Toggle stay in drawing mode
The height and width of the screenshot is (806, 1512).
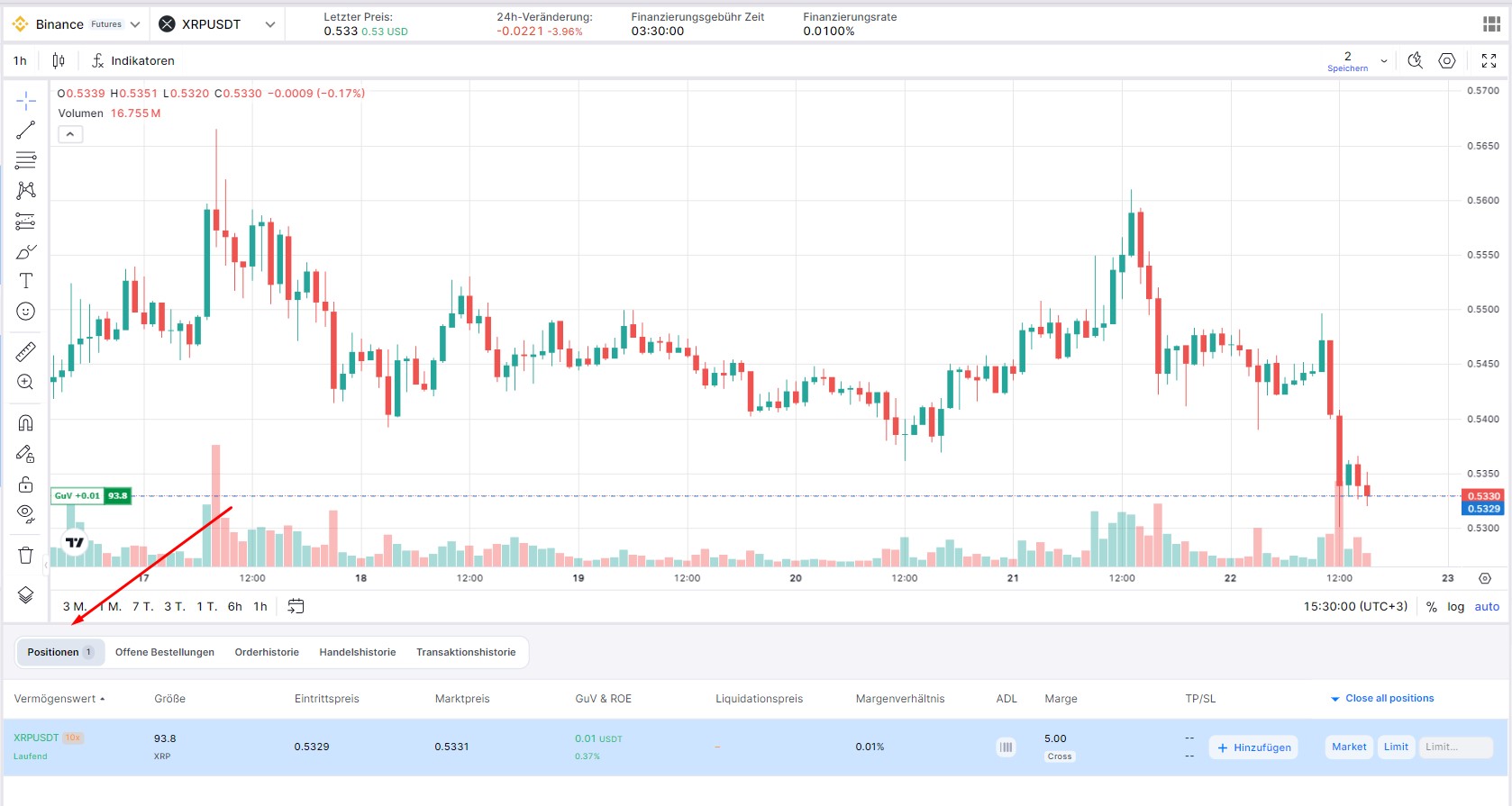coord(25,454)
